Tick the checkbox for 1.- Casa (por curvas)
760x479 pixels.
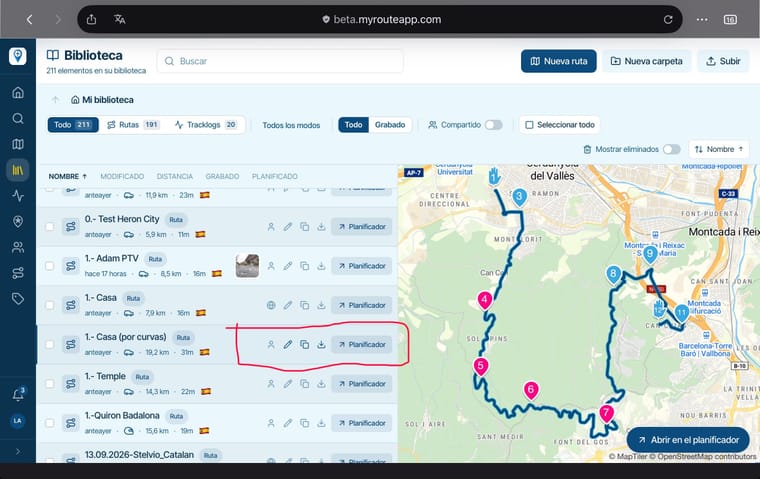click(49, 344)
